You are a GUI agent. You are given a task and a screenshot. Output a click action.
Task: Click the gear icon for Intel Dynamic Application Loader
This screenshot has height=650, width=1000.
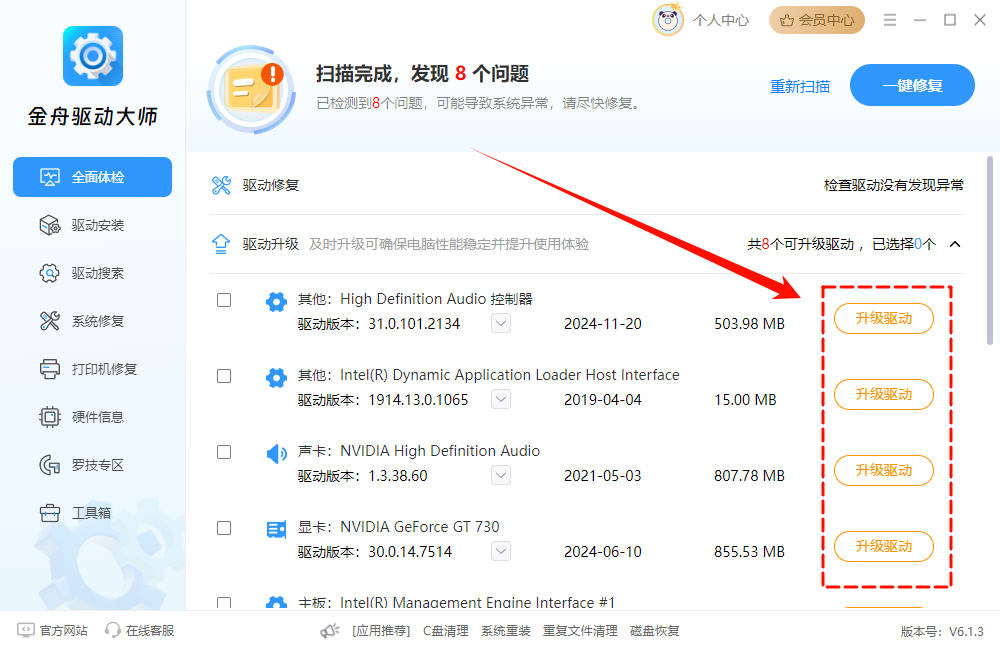tap(276, 378)
